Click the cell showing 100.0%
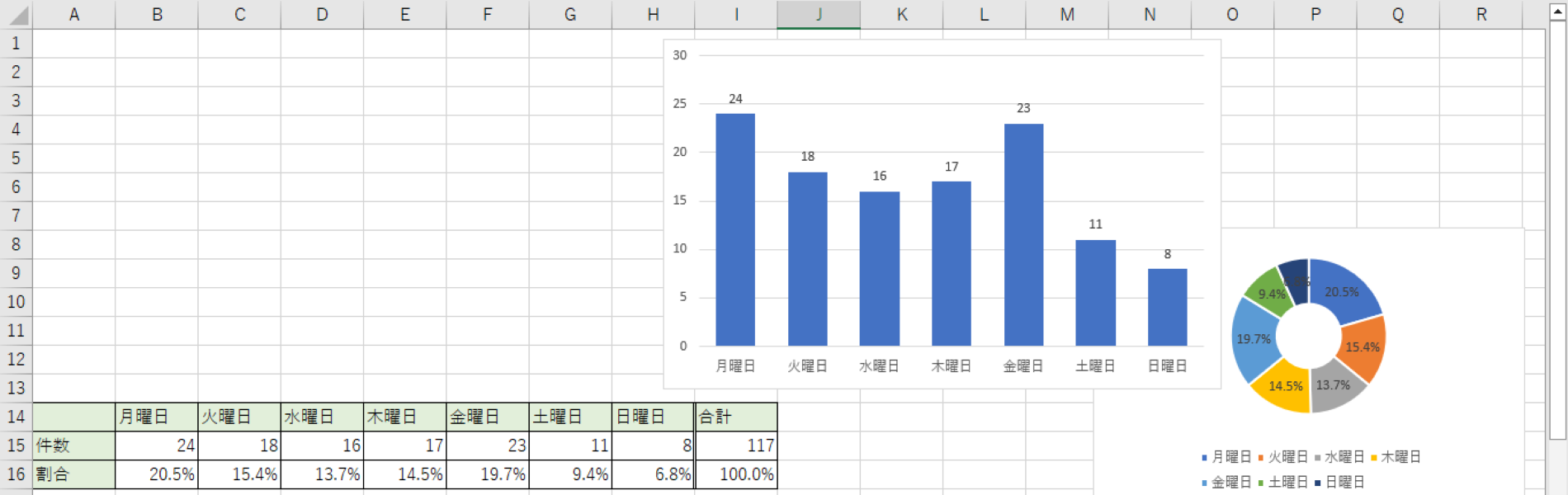Screen dimensions: 1568x495 pyautogui.click(x=736, y=474)
